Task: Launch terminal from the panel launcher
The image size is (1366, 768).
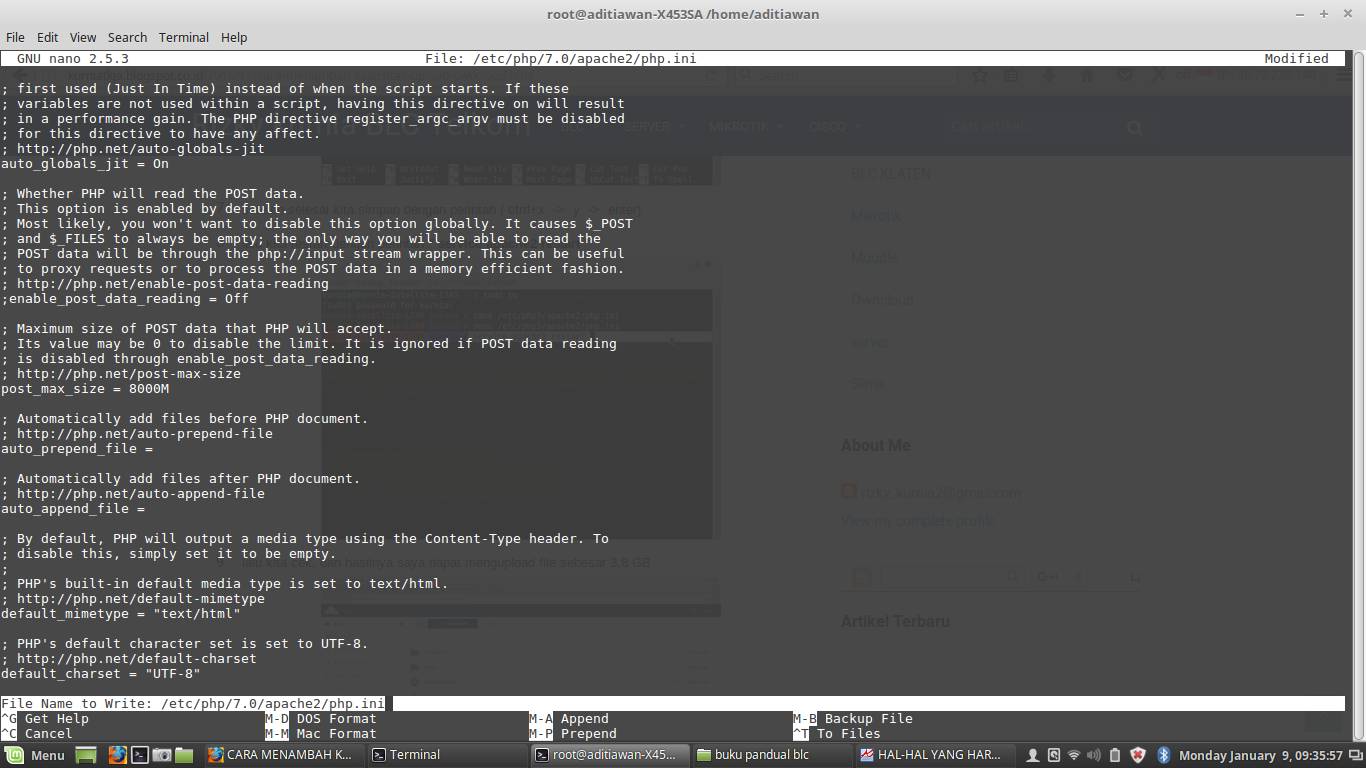Action: coord(141,755)
